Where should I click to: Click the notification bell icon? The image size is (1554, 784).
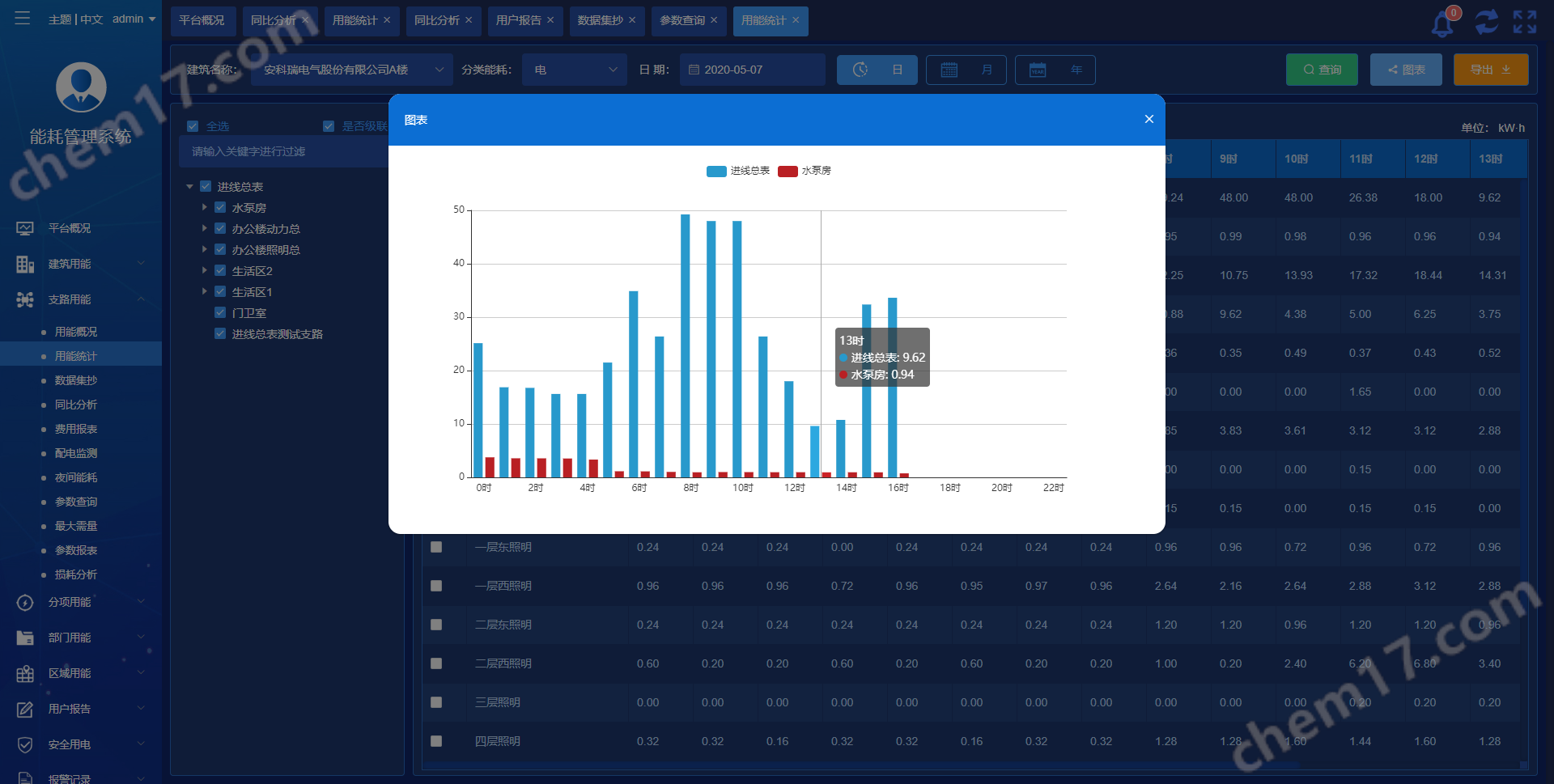pos(1442,23)
